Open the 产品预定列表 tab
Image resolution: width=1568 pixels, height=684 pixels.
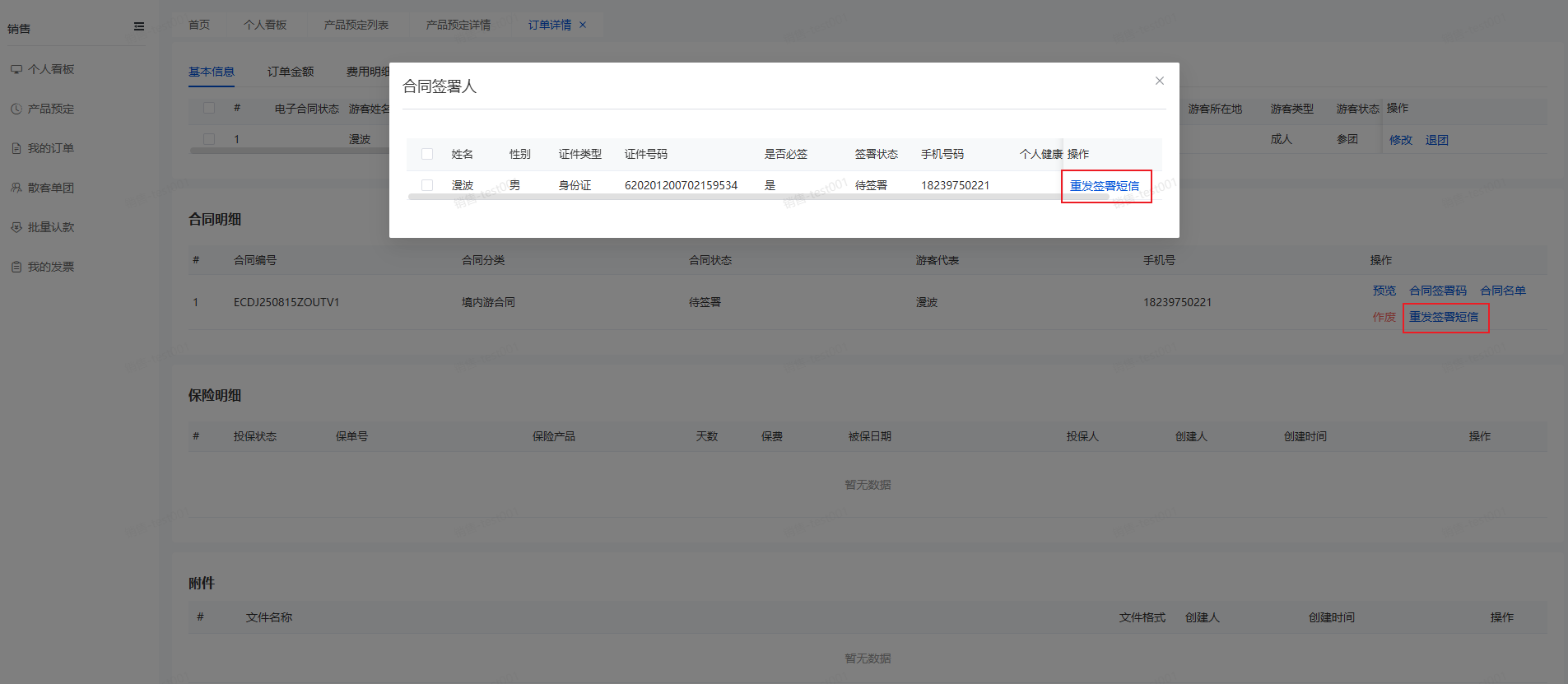pyautogui.click(x=356, y=25)
